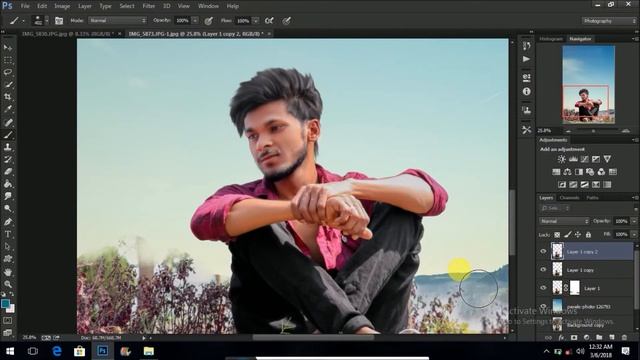
Task: Select the Hand tool
Action: pyautogui.click(x=8, y=272)
